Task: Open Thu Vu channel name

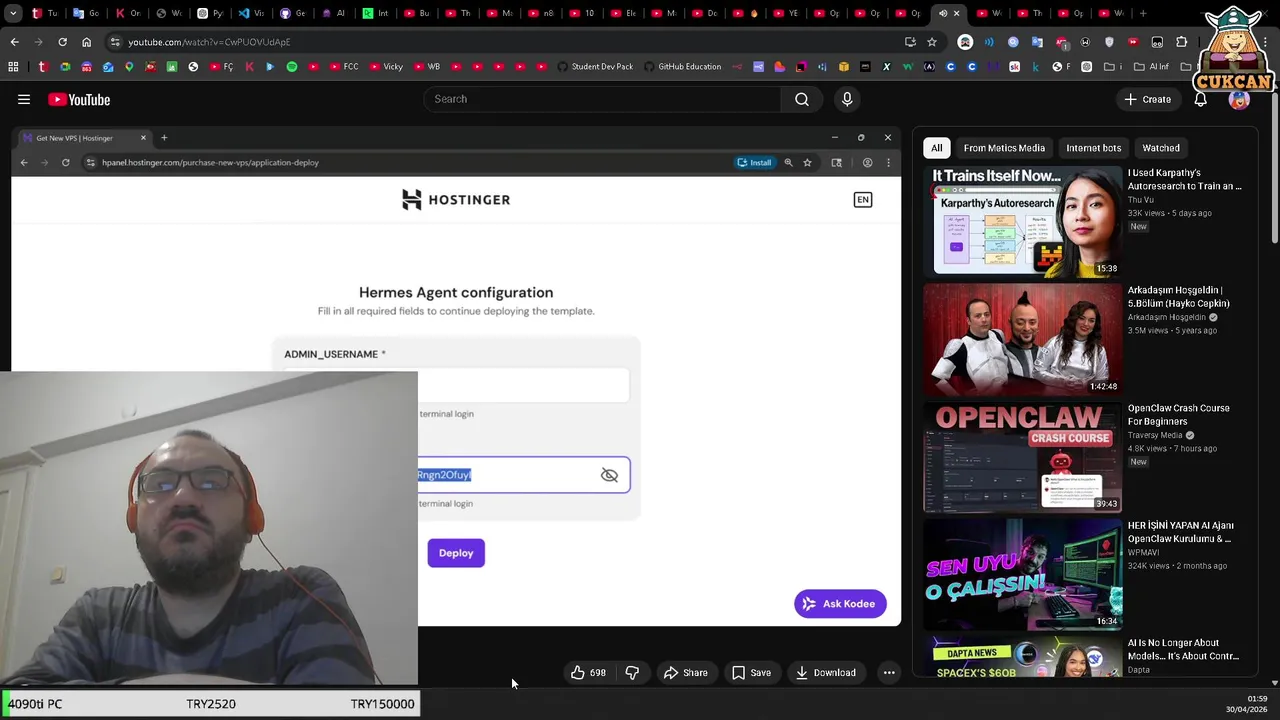Action: [x=1141, y=199]
